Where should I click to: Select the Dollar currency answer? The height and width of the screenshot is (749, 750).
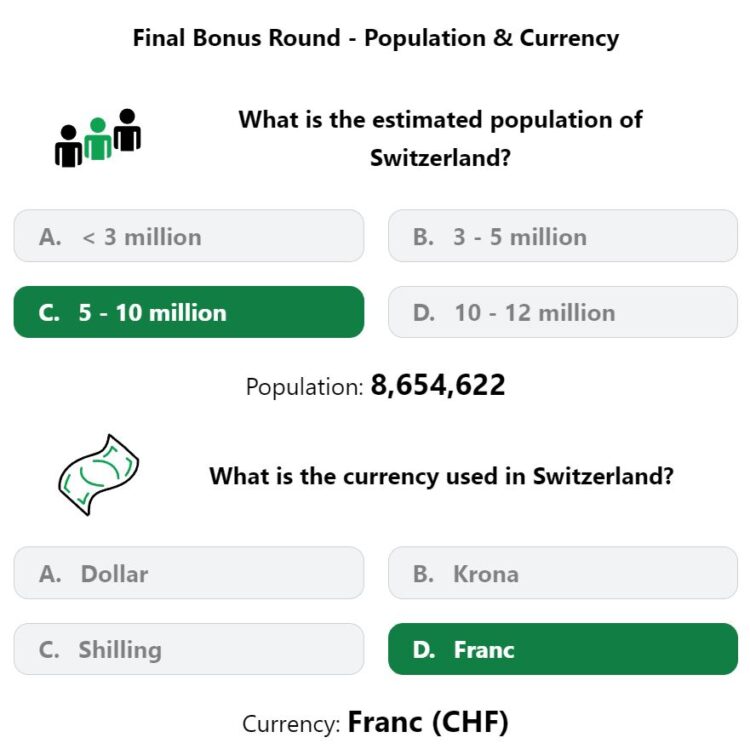(189, 573)
